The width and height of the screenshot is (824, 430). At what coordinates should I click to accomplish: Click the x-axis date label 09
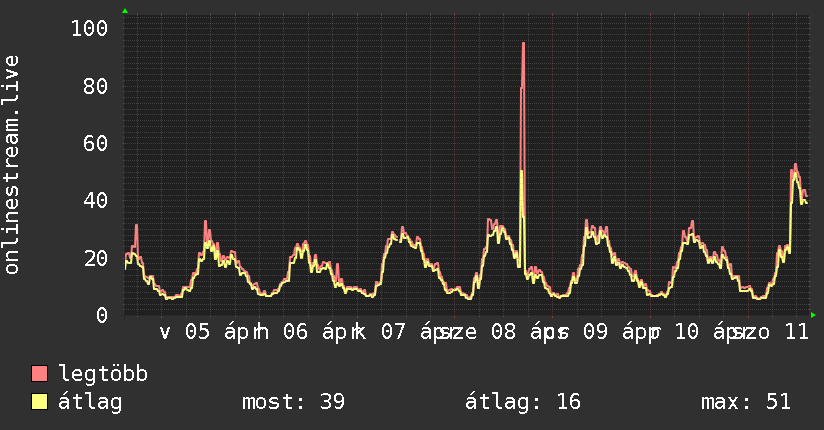[595, 332]
